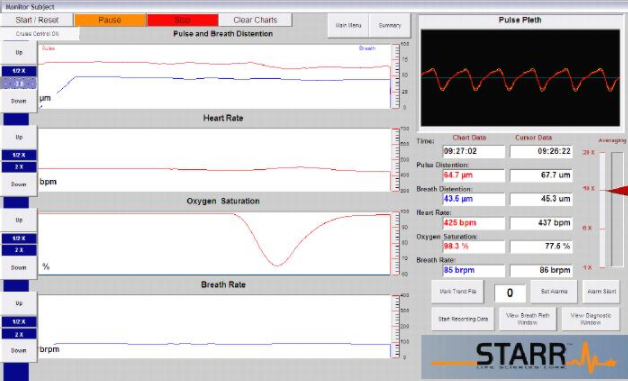
Task: Shift Oxygen Saturation chart Down
Action: pos(19,268)
